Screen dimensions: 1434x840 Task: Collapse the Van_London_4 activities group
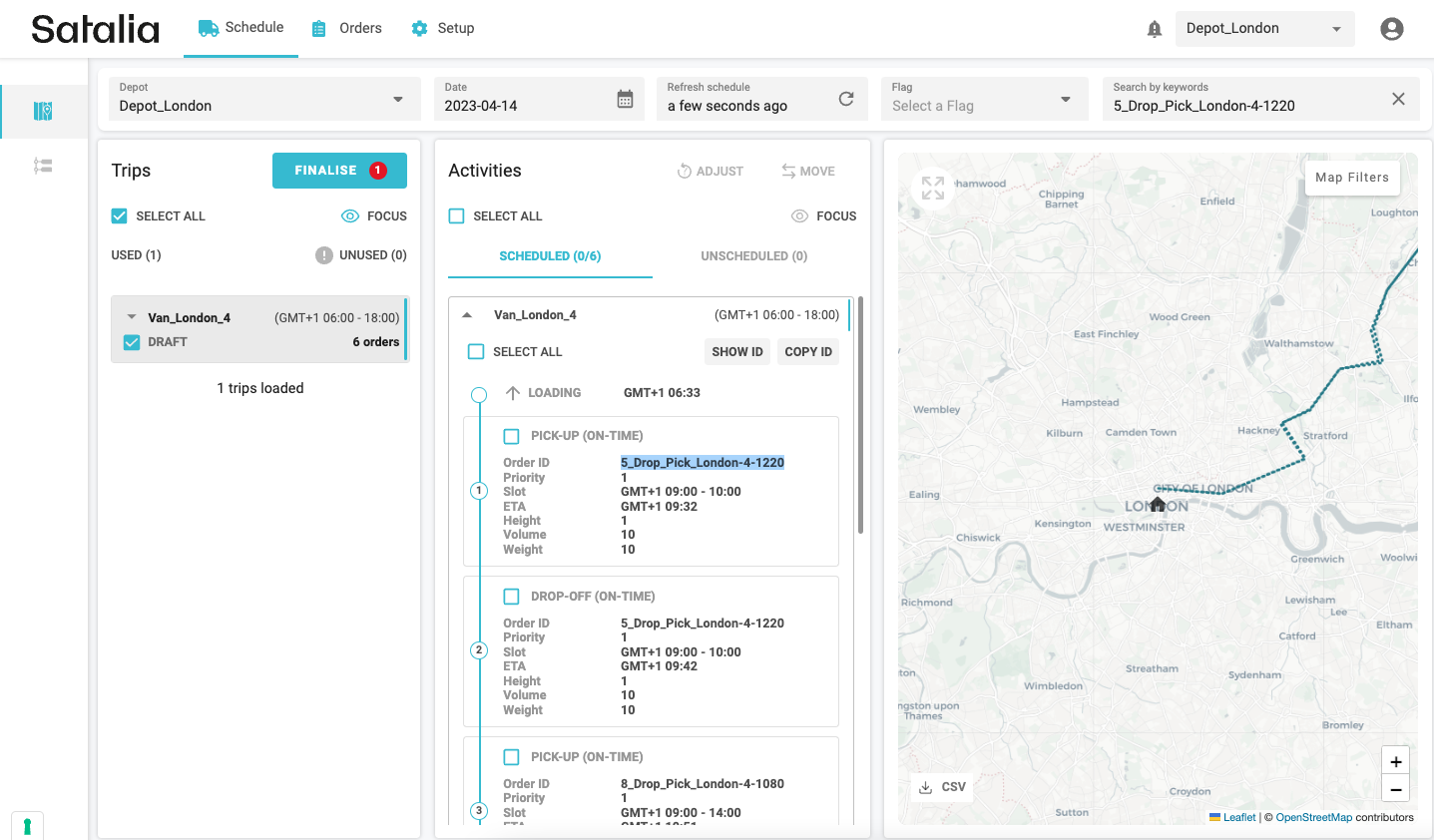[x=467, y=315]
